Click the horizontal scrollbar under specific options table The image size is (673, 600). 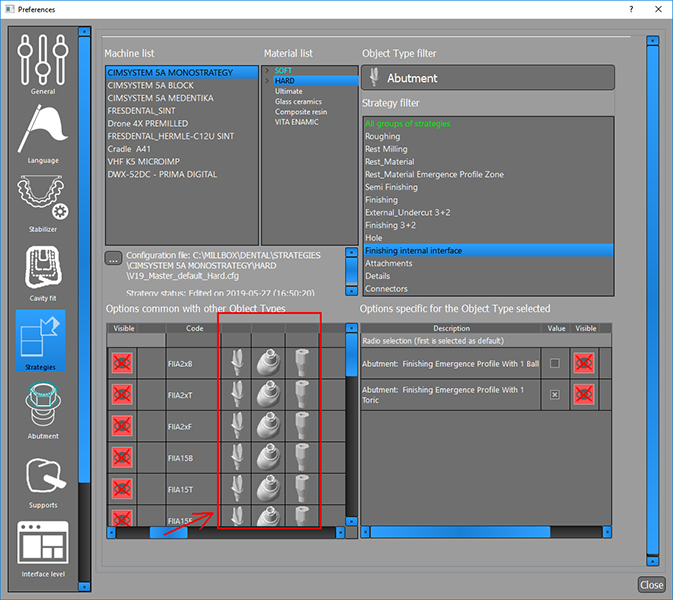click(460, 532)
